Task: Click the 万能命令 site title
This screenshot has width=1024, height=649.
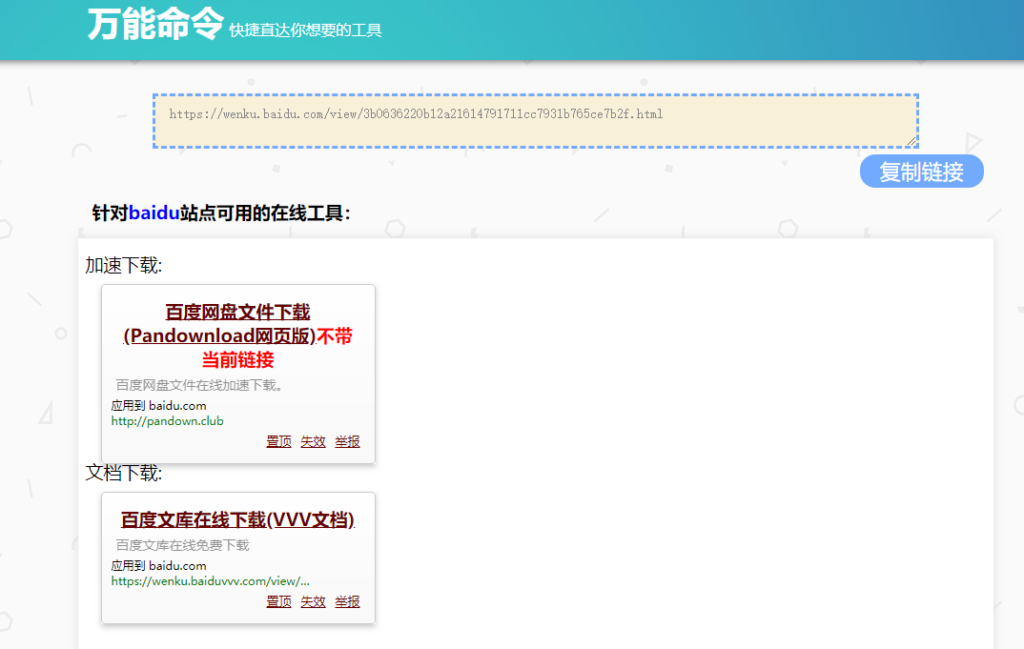Action: tap(156, 24)
